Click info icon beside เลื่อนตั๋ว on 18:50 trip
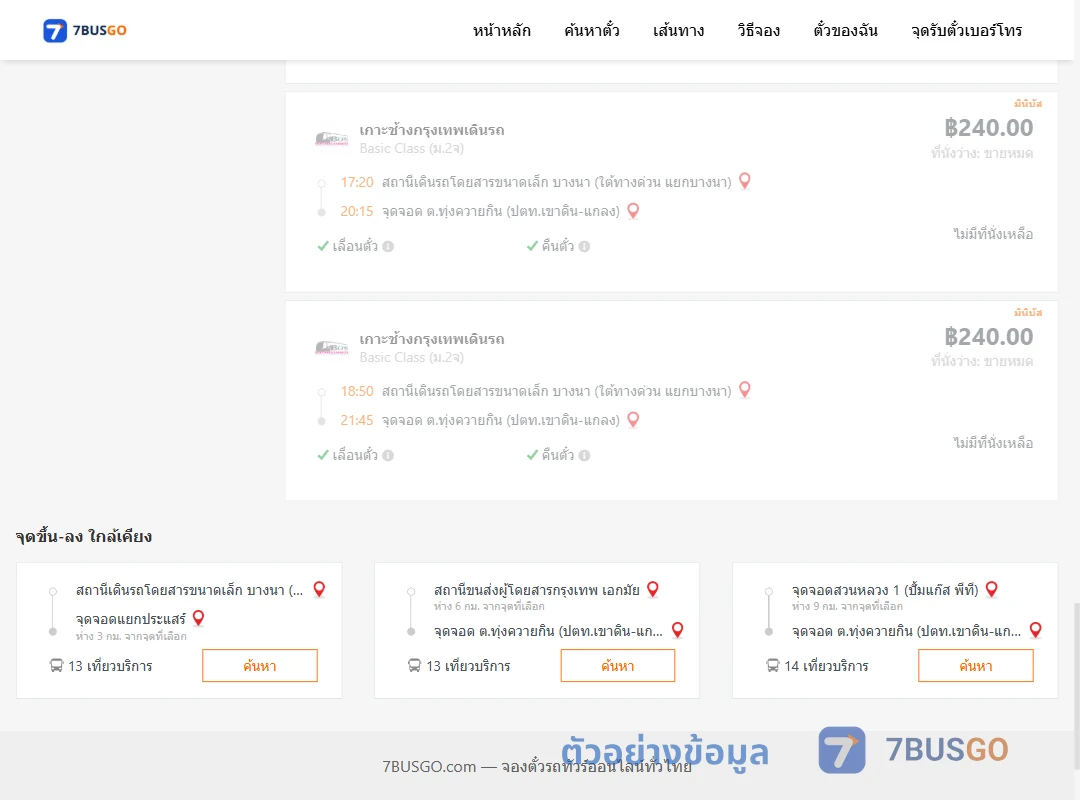The height and width of the screenshot is (800, 1080). 388,455
